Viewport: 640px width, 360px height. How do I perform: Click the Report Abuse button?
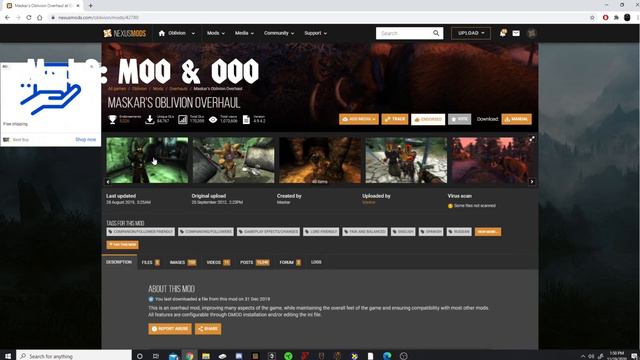coord(170,329)
